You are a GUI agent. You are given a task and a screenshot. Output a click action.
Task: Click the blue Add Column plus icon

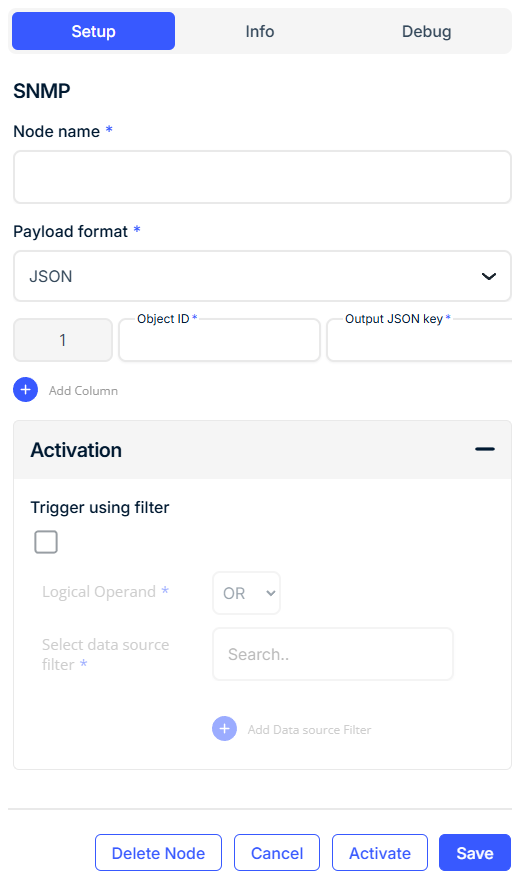(x=25, y=390)
